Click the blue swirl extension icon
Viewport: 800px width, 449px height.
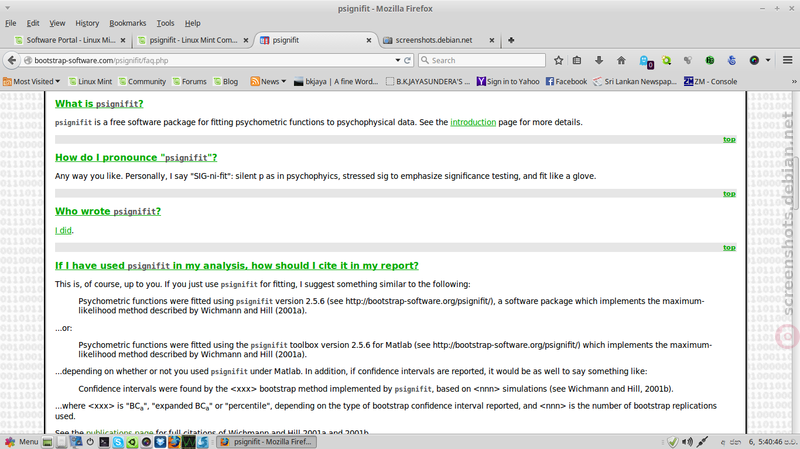[x=732, y=60]
